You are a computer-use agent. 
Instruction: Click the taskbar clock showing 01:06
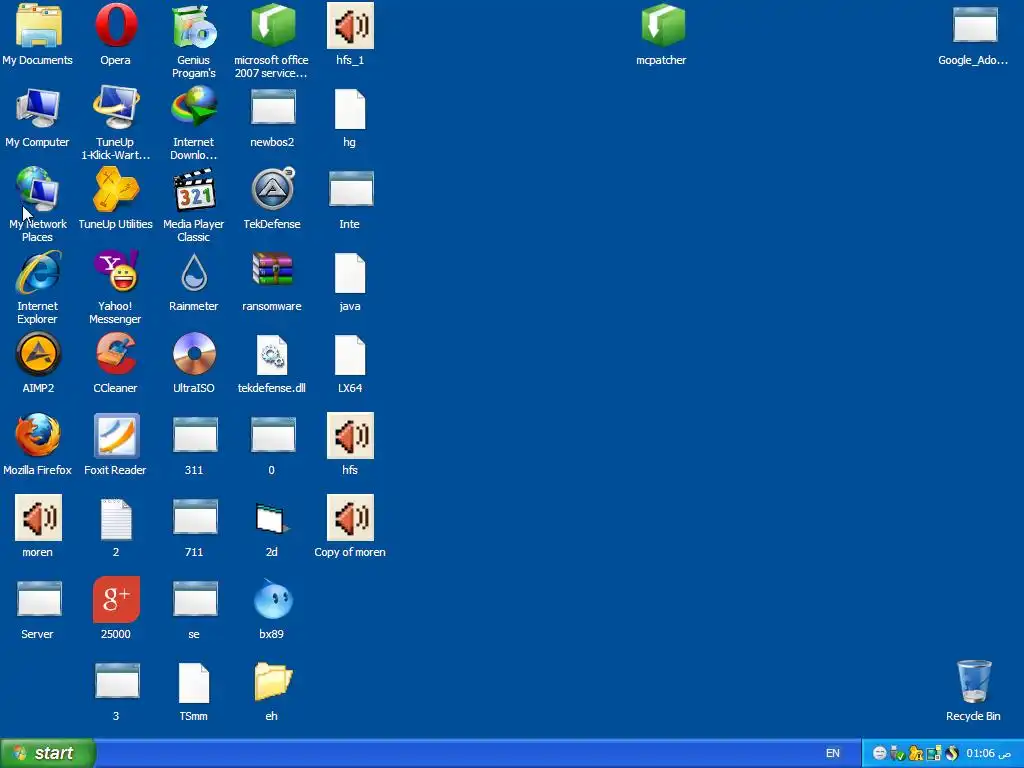989,754
